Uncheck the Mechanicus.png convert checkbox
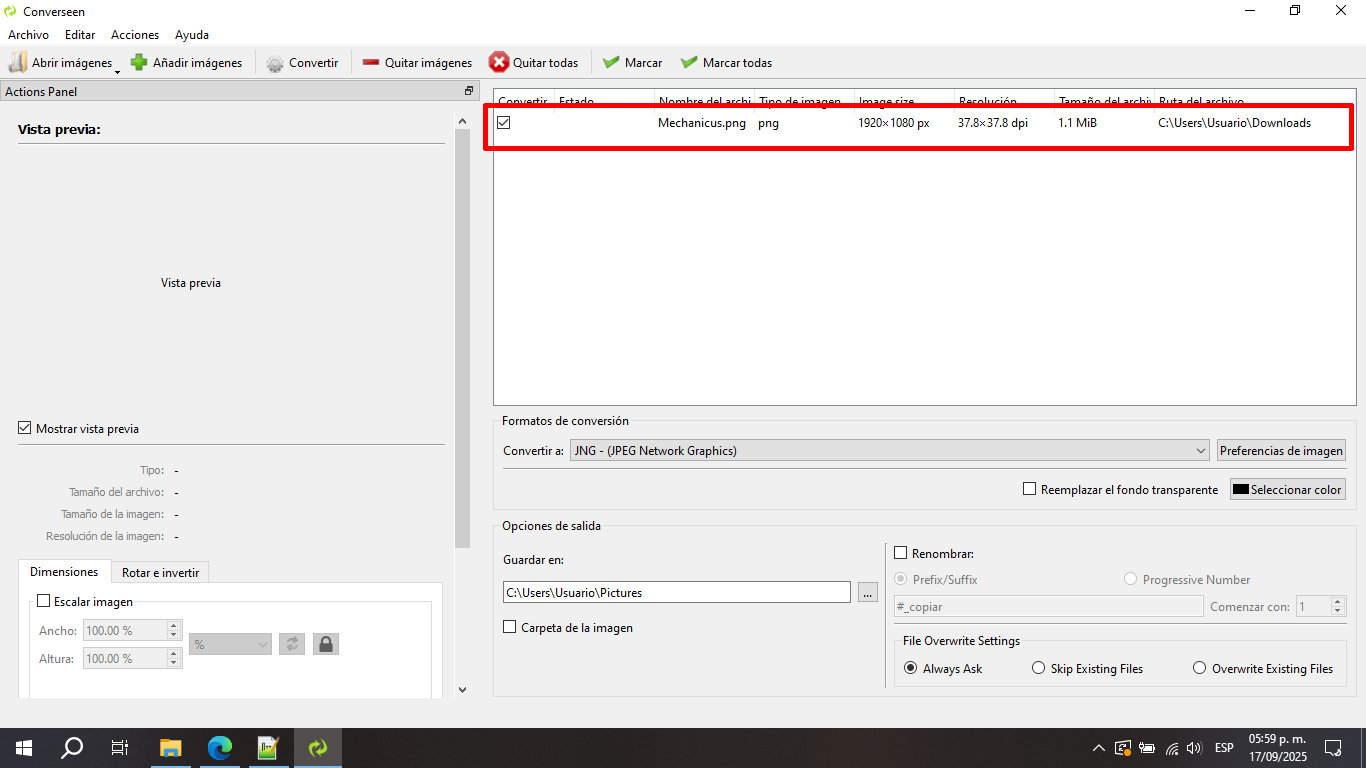The height and width of the screenshot is (768, 1366). tap(504, 123)
